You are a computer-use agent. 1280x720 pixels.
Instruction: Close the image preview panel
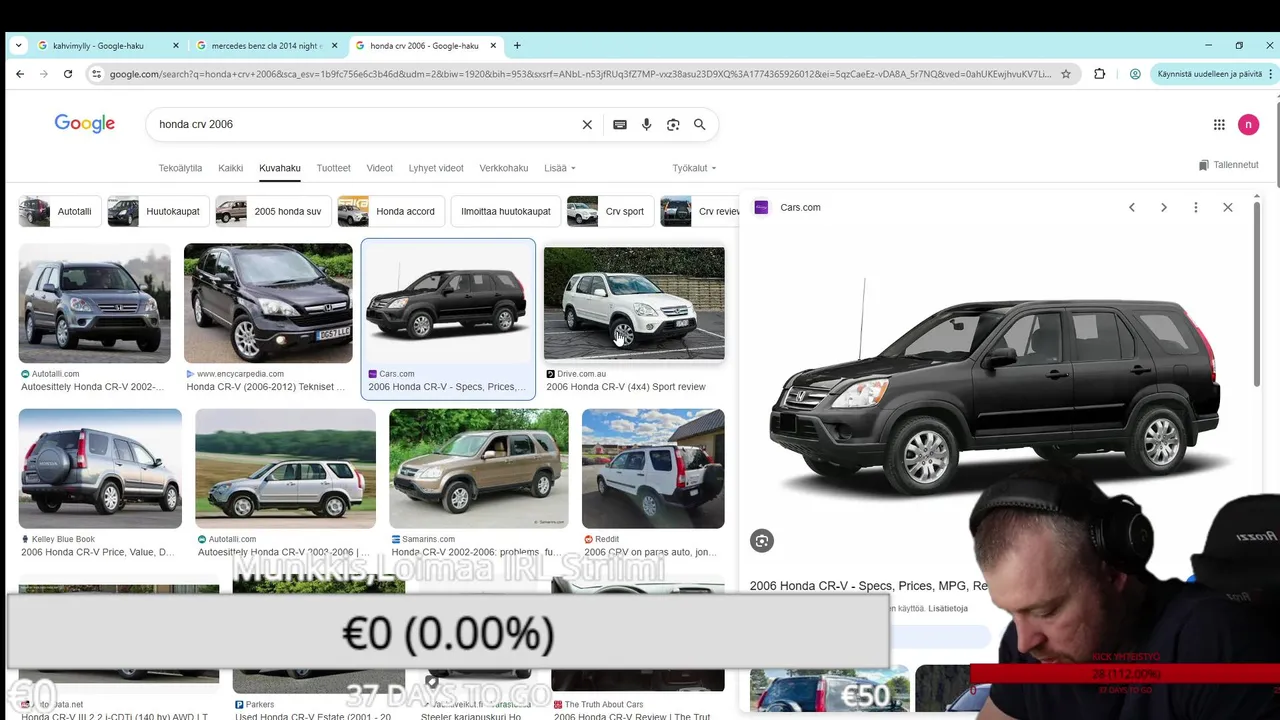click(1228, 207)
